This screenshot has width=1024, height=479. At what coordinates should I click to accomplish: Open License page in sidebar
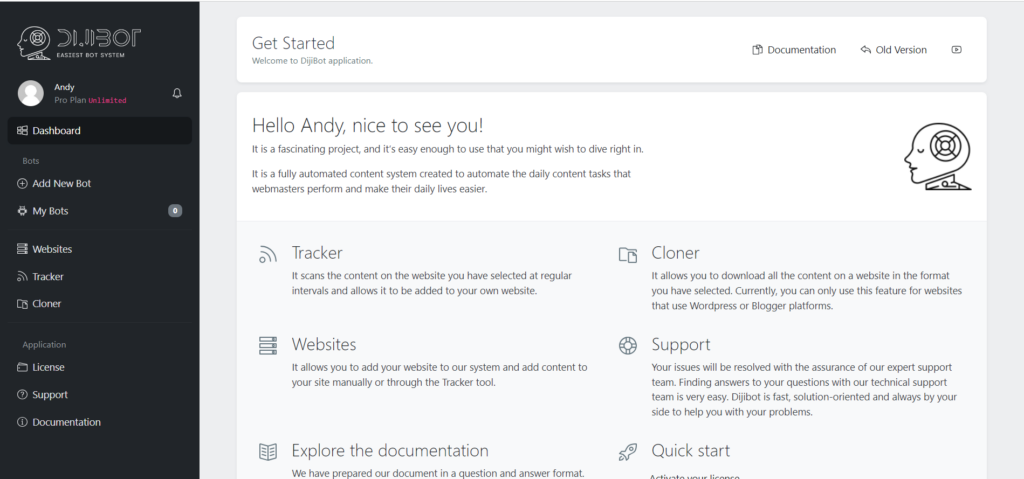[x=100, y=367]
